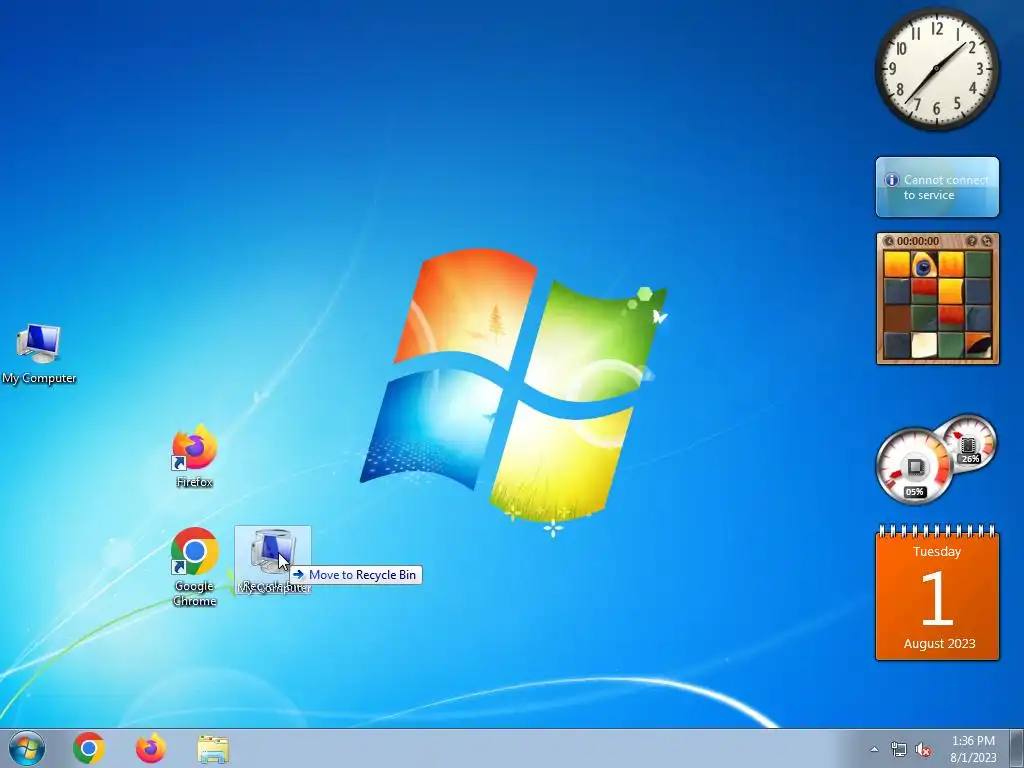Open the Windows Start menu orb

coord(27,748)
